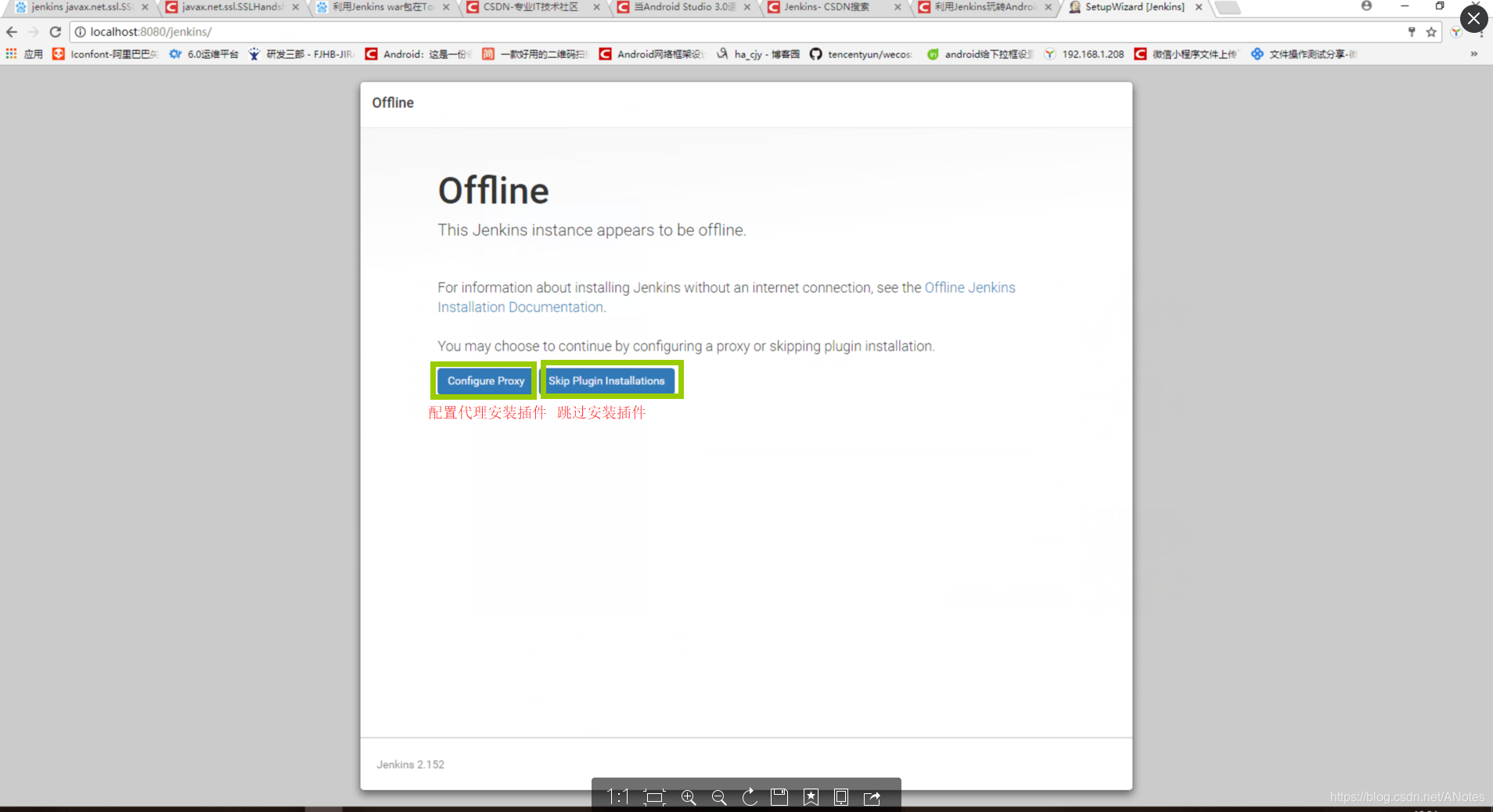The height and width of the screenshot is (812, 1493).
Task: Click the star bookmark ribbon icon
Action: pos(811,797)
